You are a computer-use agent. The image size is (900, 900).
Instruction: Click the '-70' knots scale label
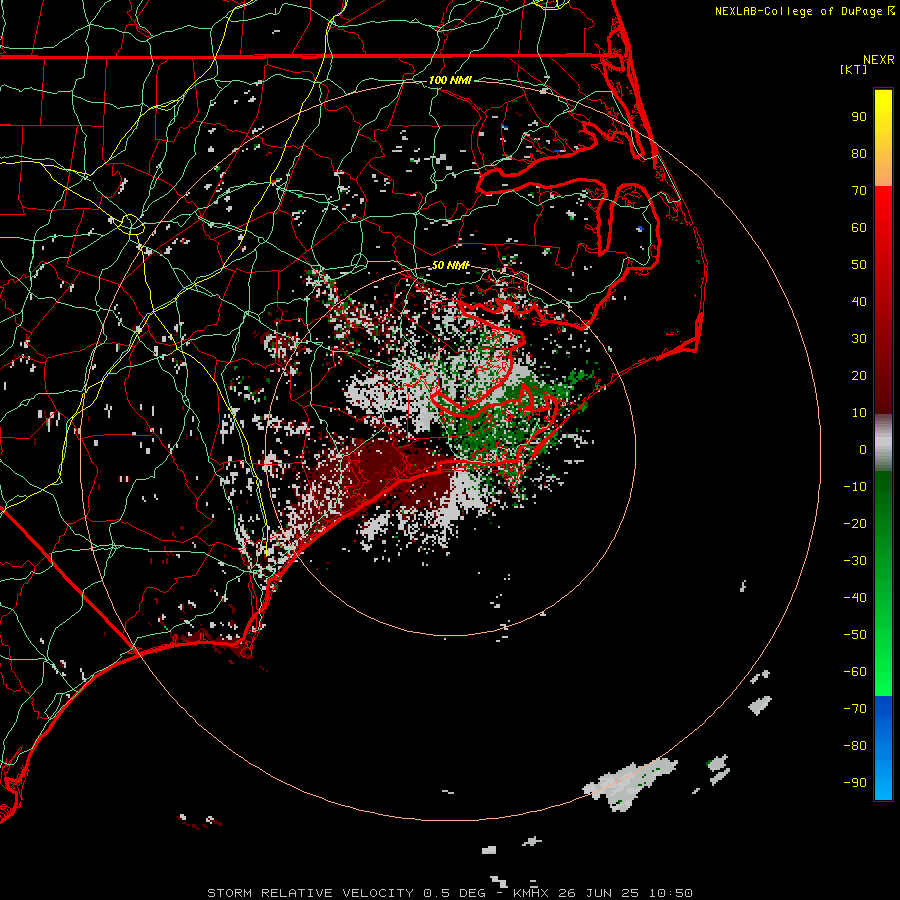point(855,709)
